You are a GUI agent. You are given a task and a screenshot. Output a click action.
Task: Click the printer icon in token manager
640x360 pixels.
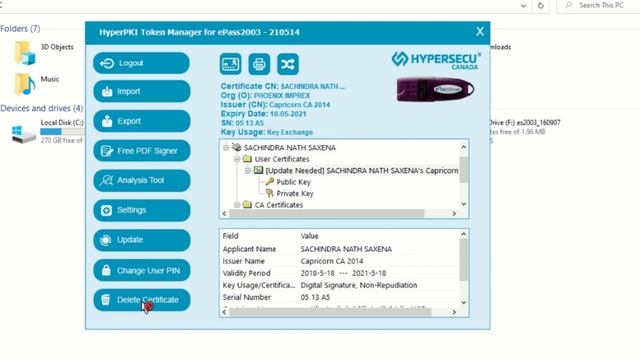(x=259, y=64)
